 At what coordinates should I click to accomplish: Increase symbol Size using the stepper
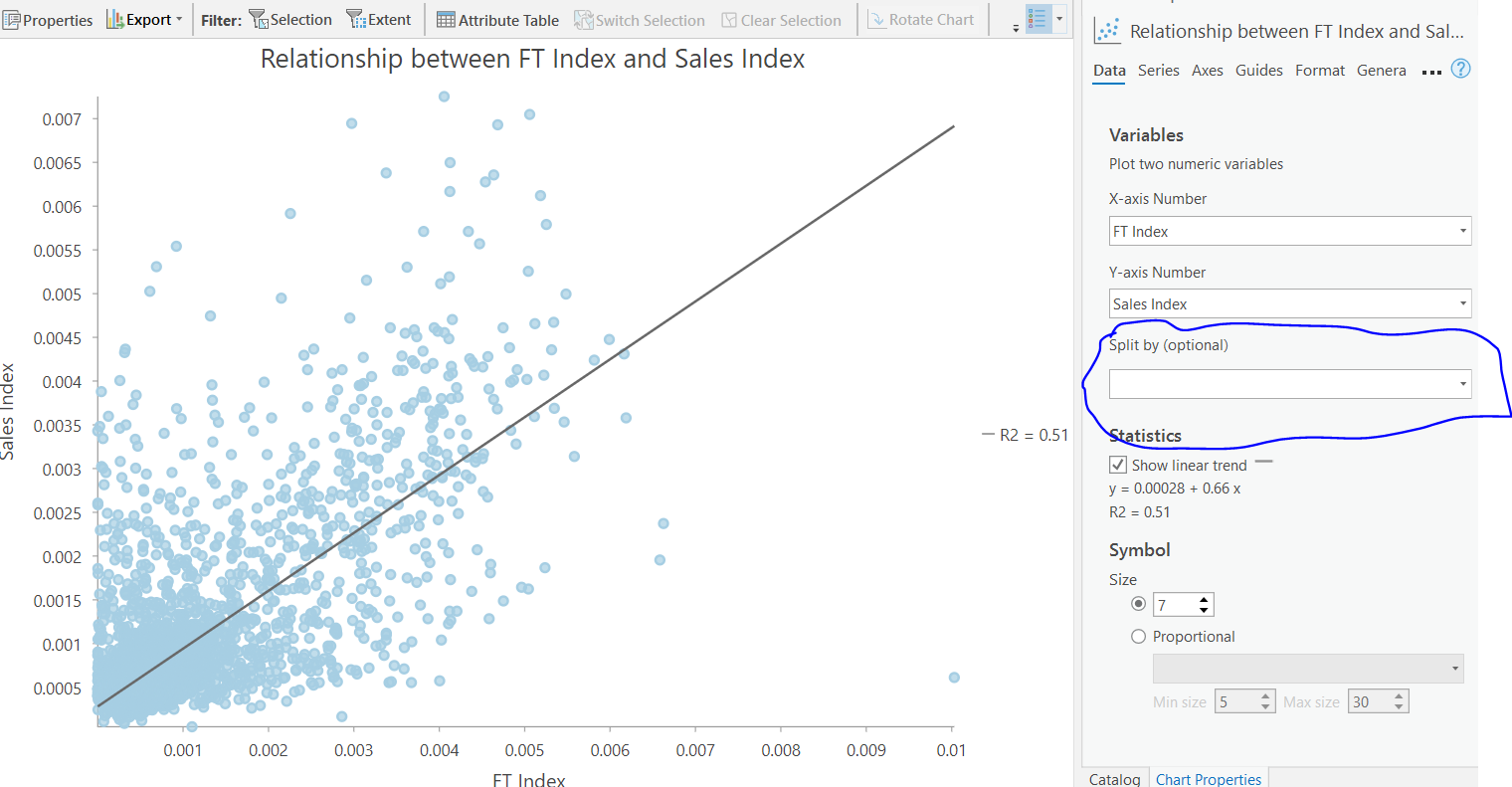pyautogui.click(x=1205, y=599)
